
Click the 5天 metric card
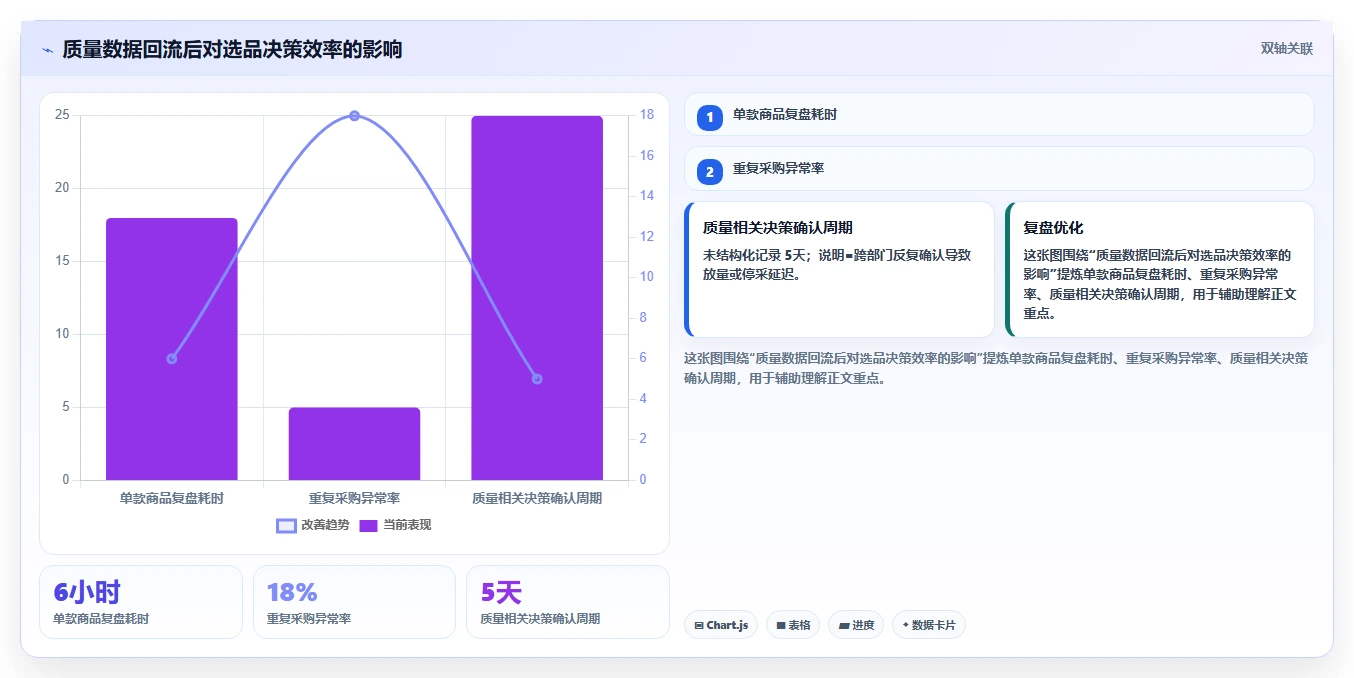pos(568,602)
